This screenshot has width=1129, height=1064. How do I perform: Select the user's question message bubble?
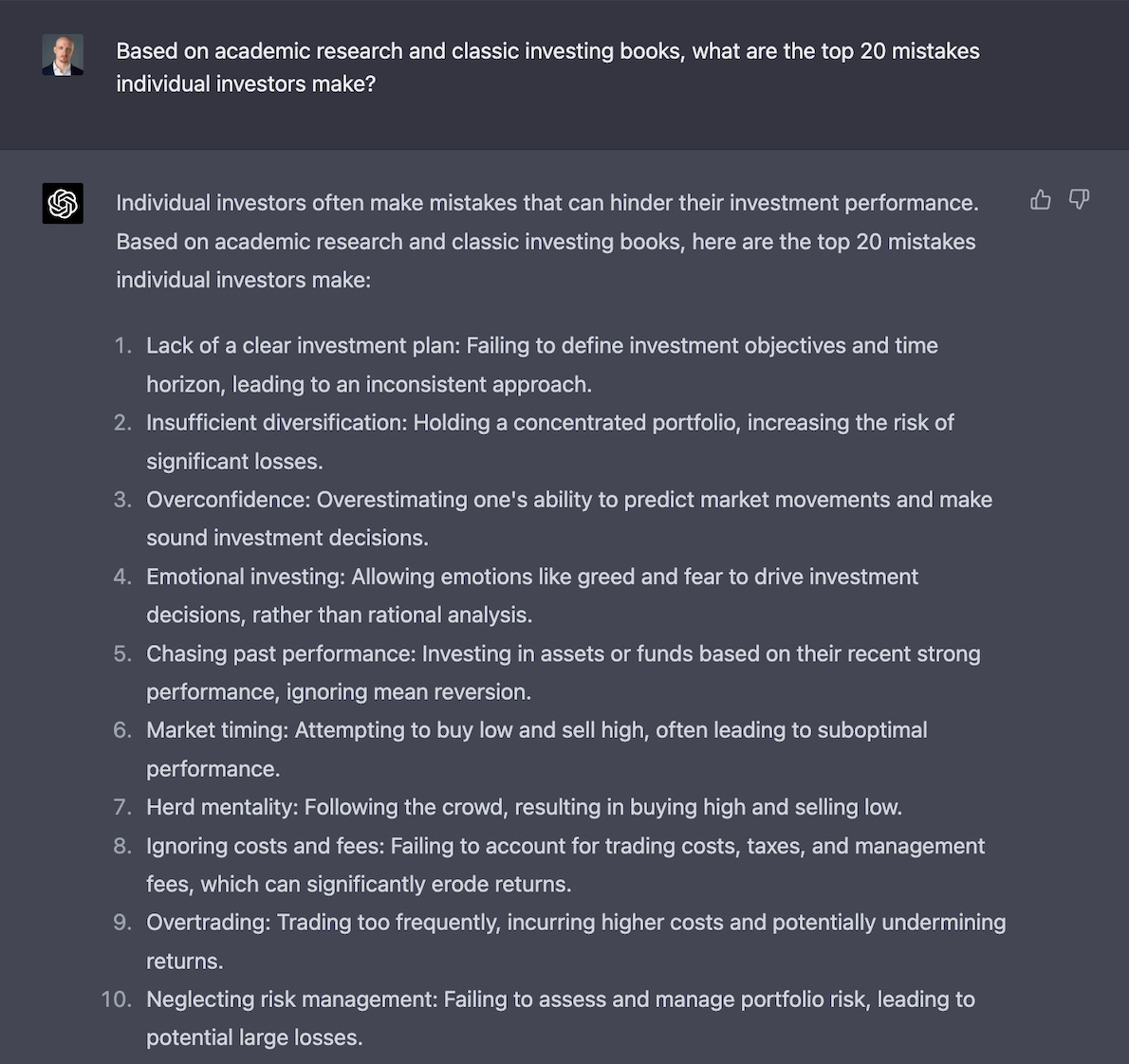click(546, 67)
